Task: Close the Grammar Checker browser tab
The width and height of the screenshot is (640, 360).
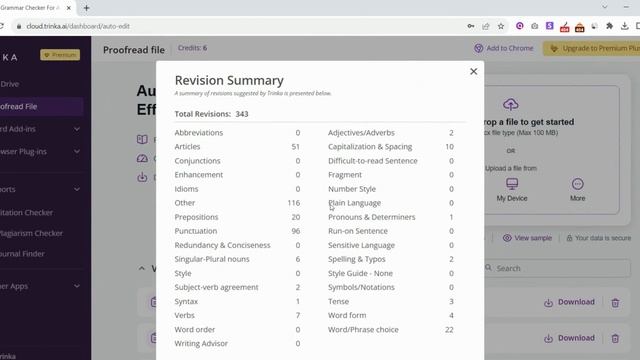Action: pos(69,8)
